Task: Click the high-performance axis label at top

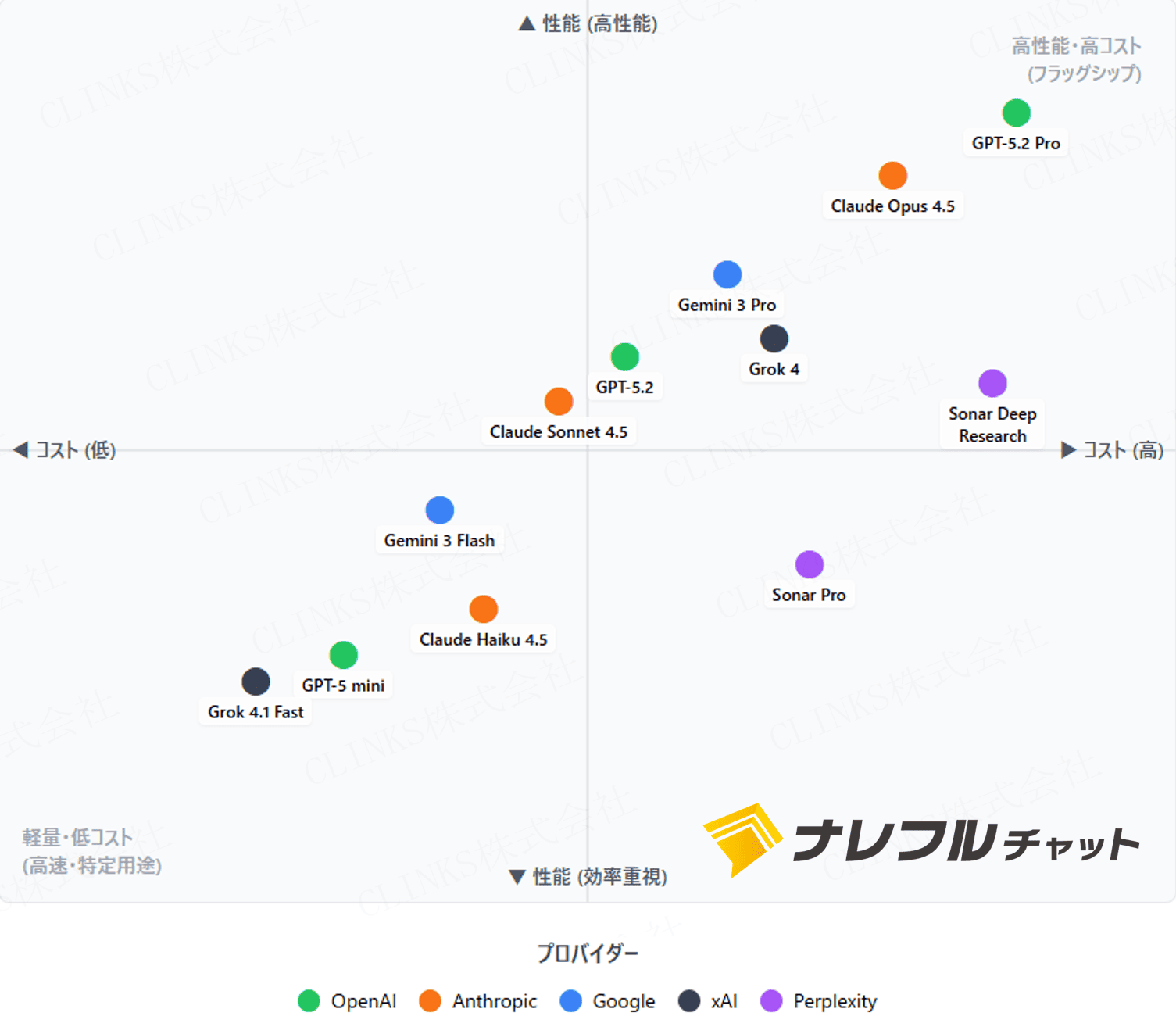Action: click(x=588, y=24)
